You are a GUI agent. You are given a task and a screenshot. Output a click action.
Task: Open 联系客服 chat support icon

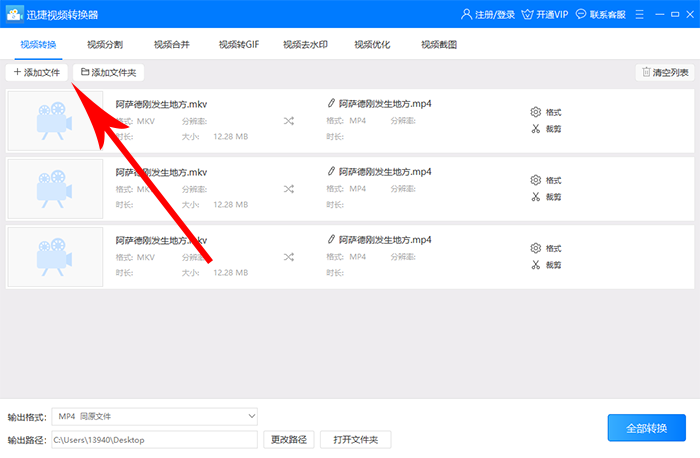coord(580,14)
